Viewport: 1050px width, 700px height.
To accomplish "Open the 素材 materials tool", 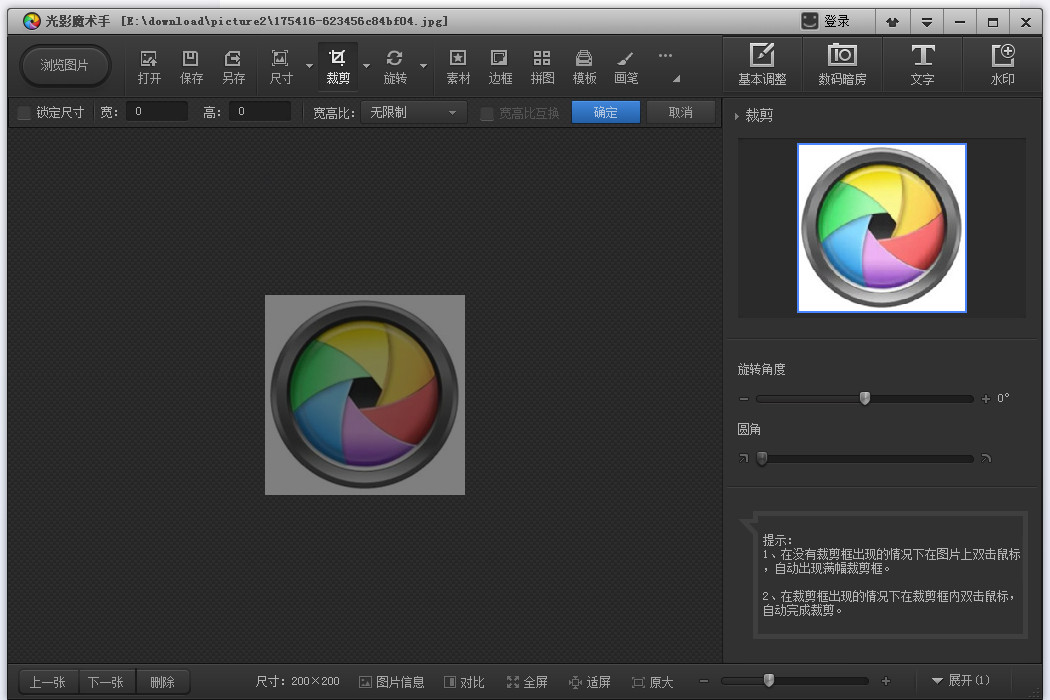I will click(x=458, y=67).
